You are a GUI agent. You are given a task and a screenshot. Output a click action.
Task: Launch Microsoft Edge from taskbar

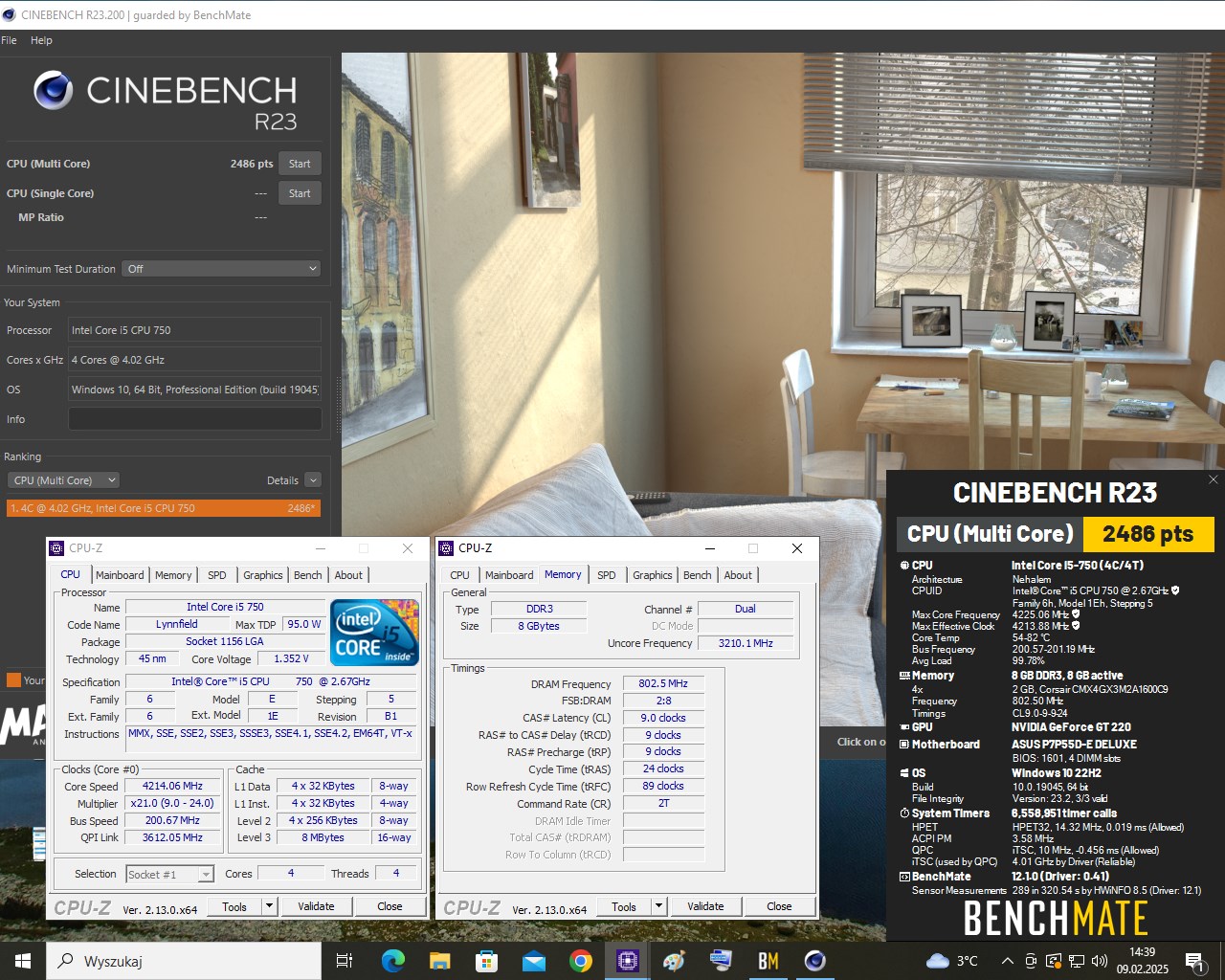click(x=393, y=961)
